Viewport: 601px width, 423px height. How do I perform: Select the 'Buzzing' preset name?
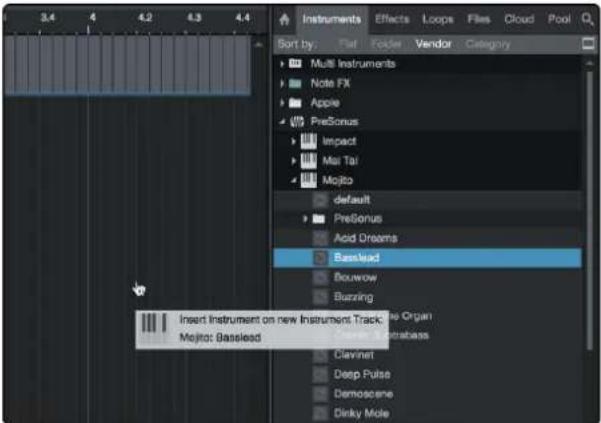point(353,297)
